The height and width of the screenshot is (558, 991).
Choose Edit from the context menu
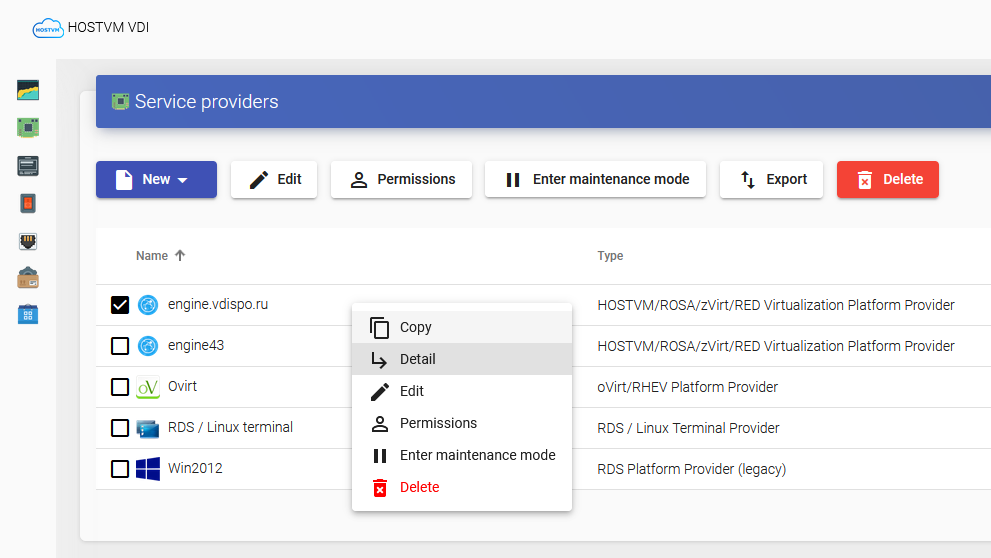(462, 391)
